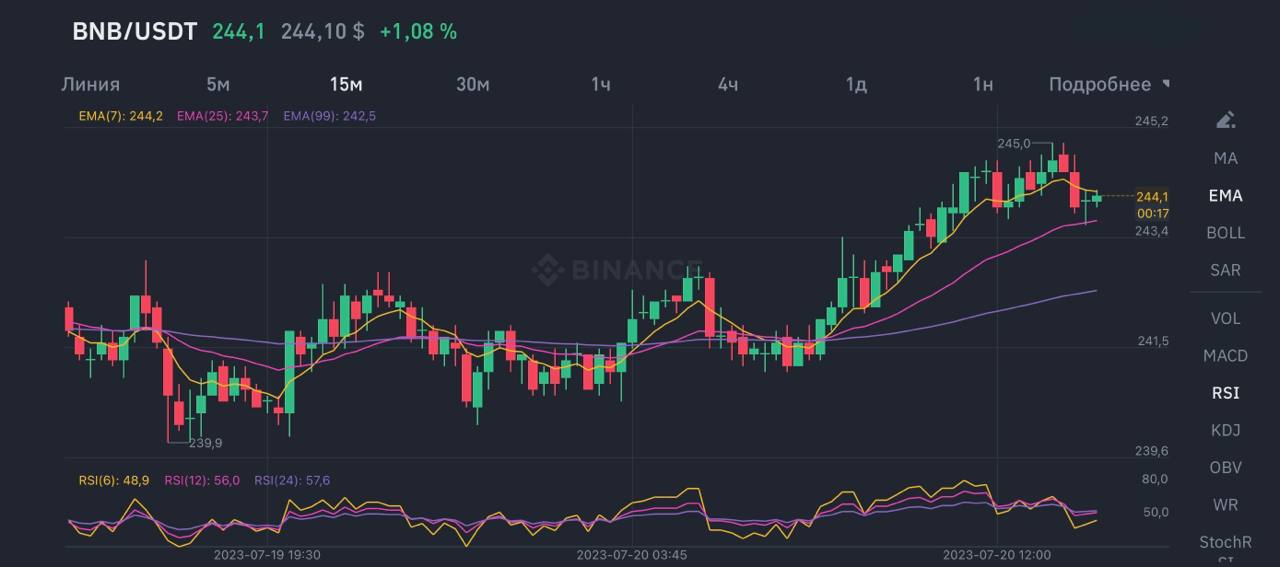The height and width of the screenshot is (567, 1280).
Task: Toggle the OBV sub-indicator
Action: tap(1225, 467)
